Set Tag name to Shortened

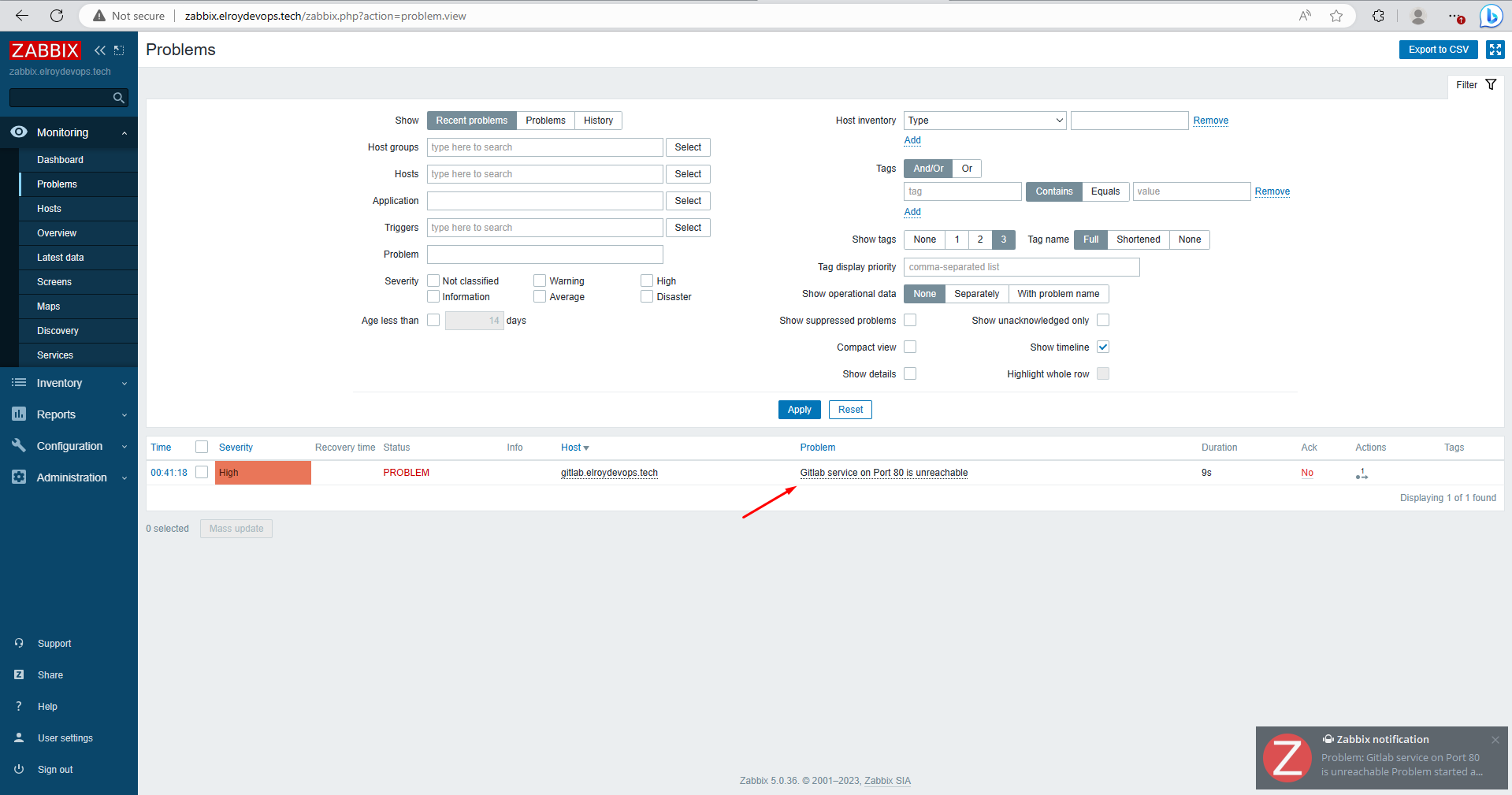click(x=1138, y=240)
